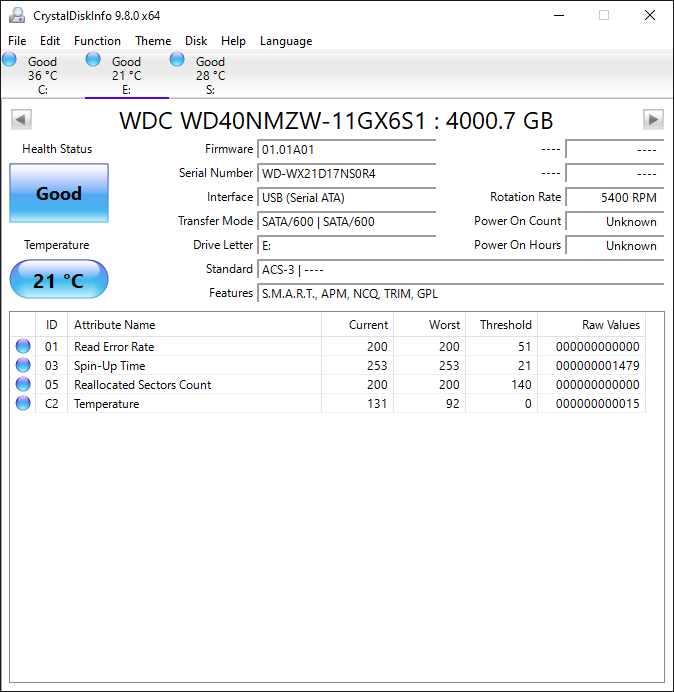Click the Drive Letter field E:
Screen dimensions: 674x692
pyautogui.click(x=347, y=245)
